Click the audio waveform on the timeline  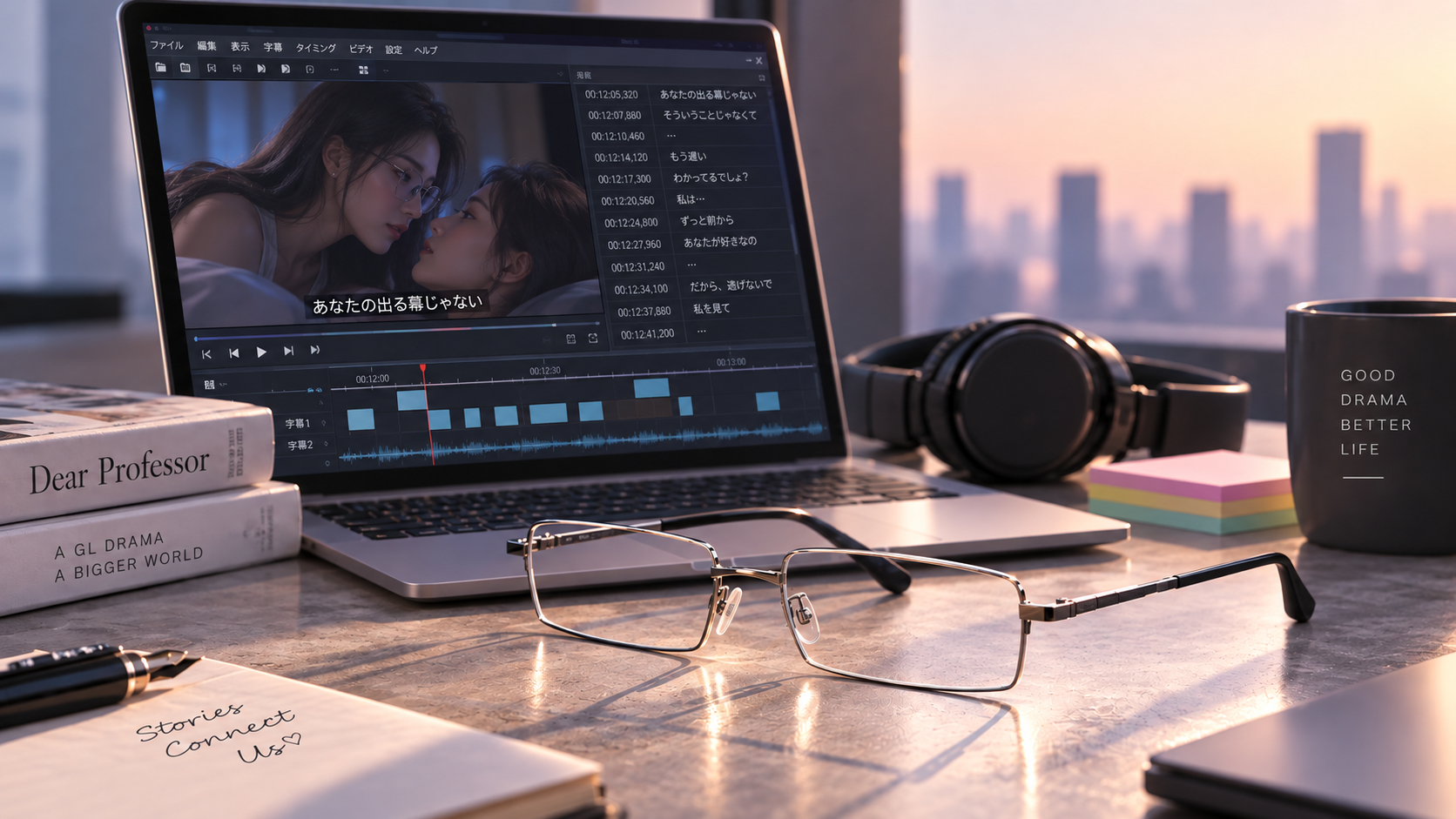(582, 440)
